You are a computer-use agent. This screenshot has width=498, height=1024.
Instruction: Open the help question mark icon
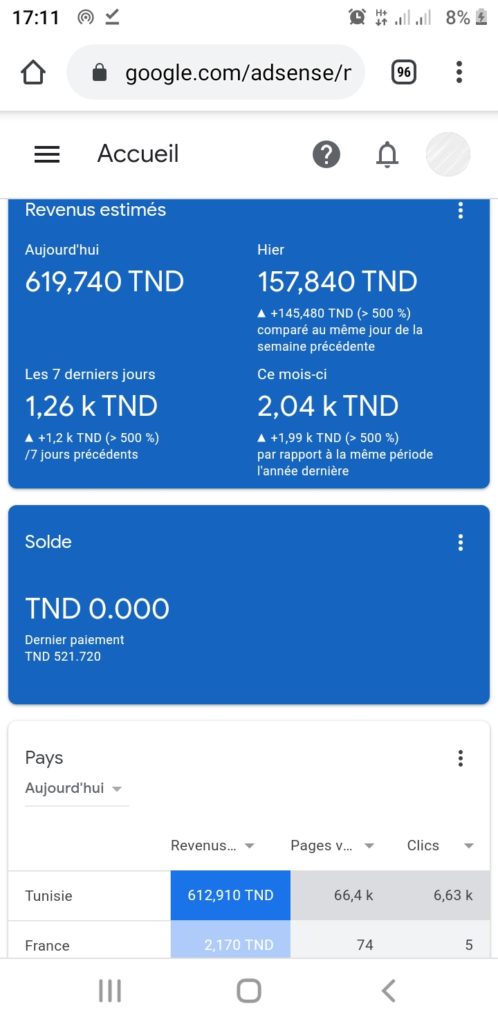coord(326,155)
